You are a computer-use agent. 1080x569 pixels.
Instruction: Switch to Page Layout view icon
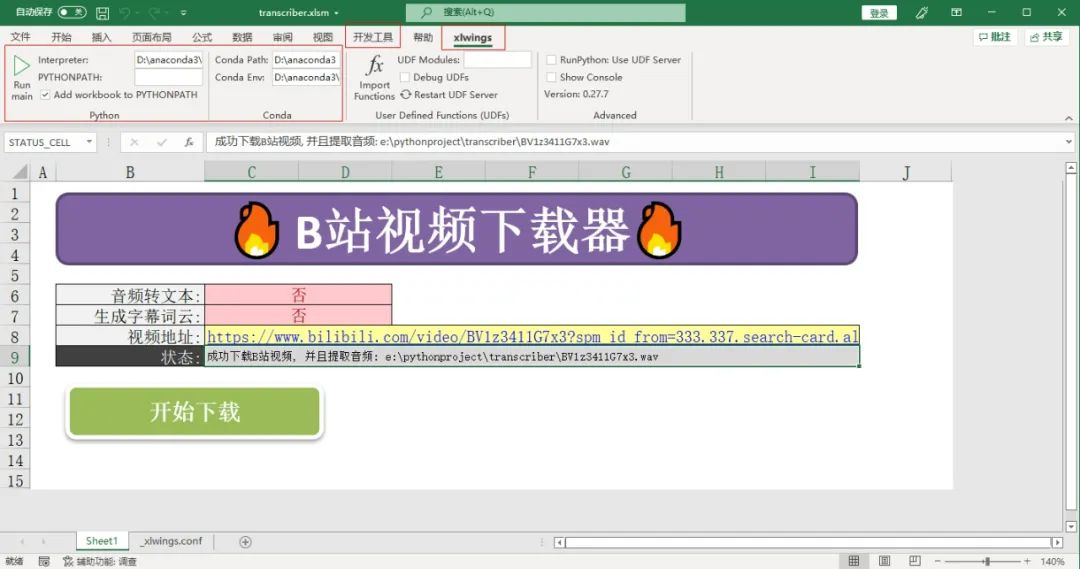pos(886,561)
